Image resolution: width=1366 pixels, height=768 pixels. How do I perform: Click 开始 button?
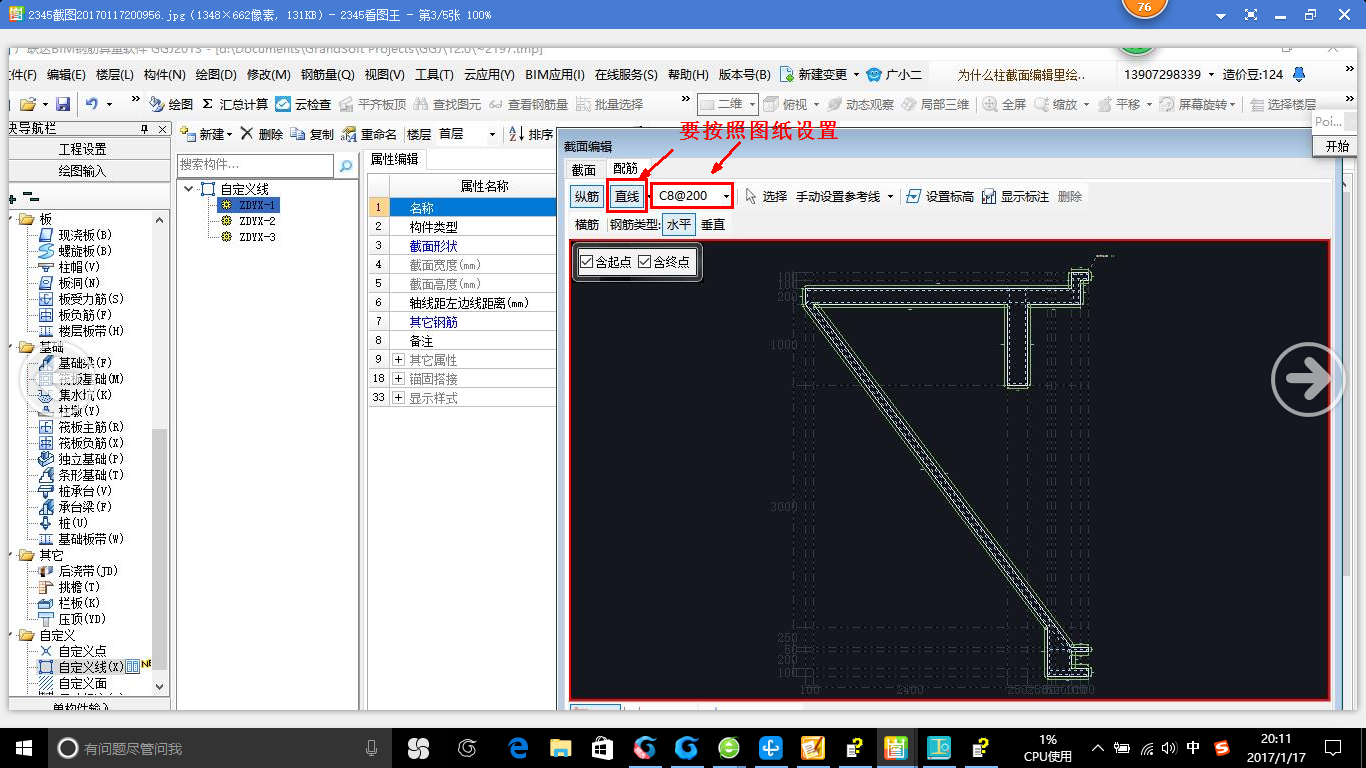coord(1337,146)
